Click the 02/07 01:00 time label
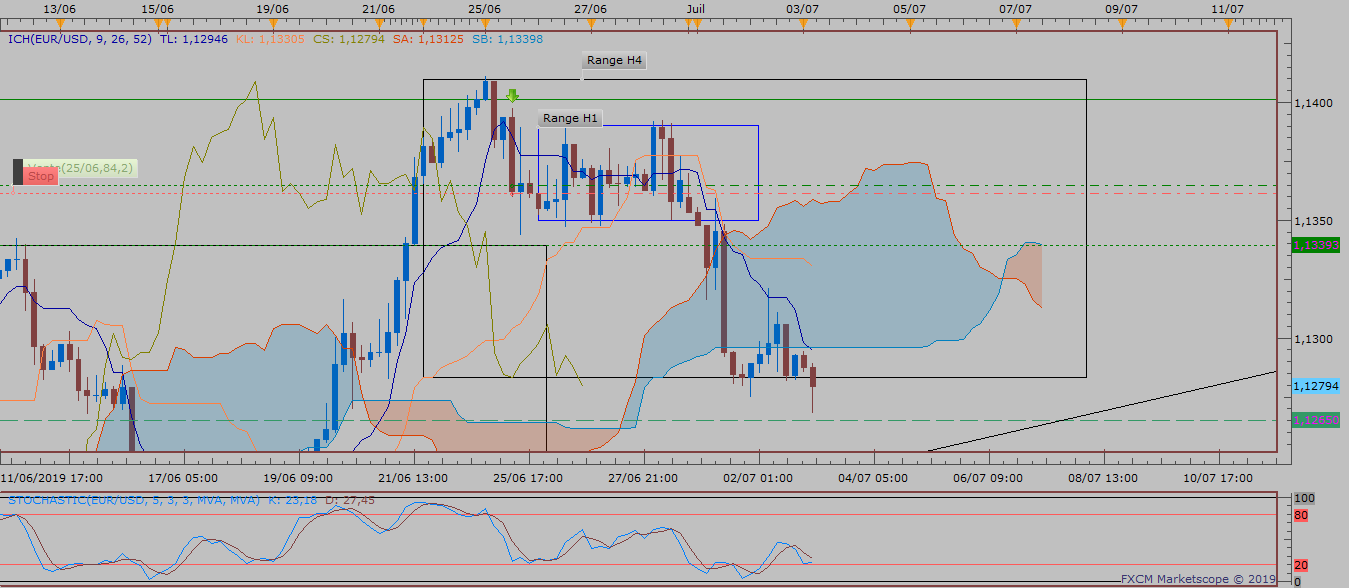The height and width of the screenshot is (588, 1349). (759, 478)
